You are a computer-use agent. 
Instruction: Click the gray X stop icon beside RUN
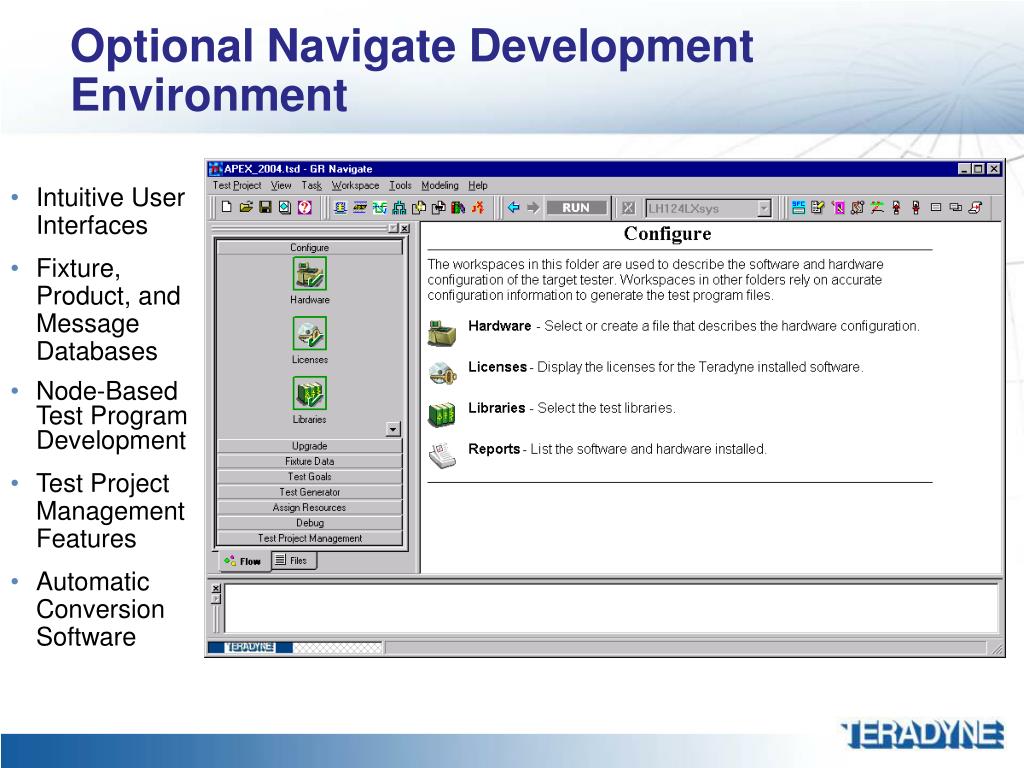pos(628,208)
